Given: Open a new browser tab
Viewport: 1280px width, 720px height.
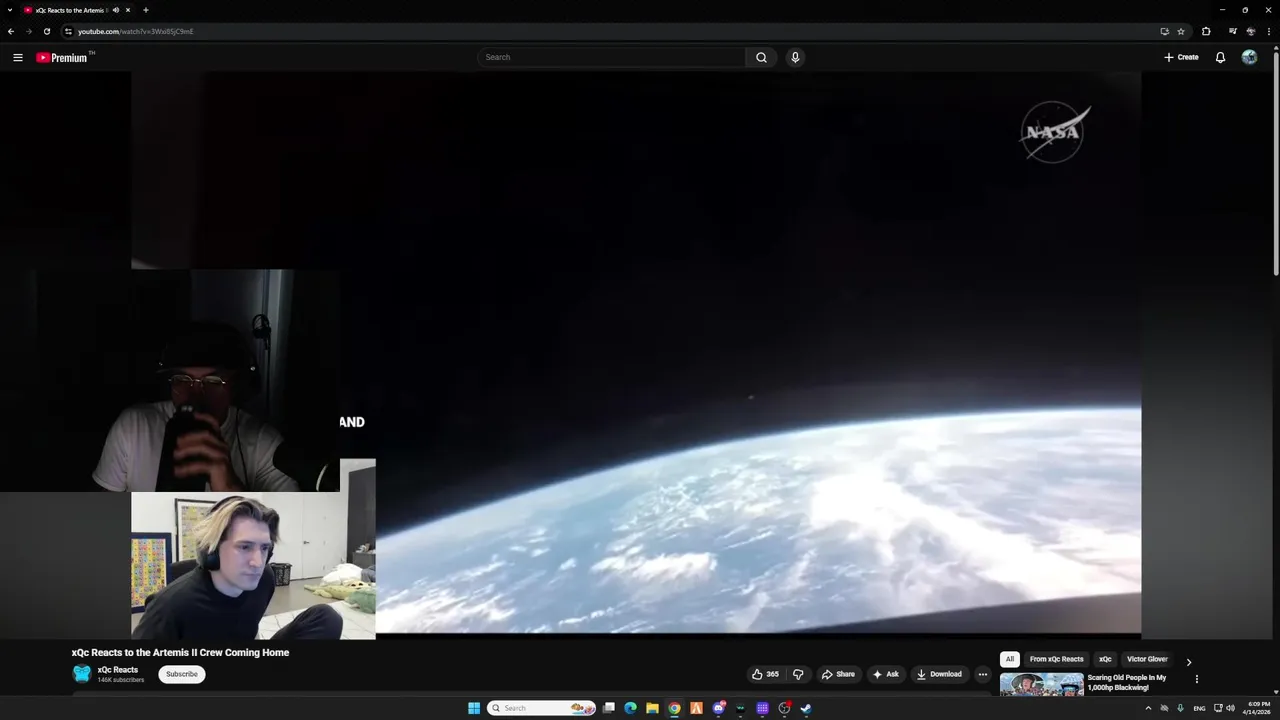Looking at the screenshot, I should (x=146, y=10).
